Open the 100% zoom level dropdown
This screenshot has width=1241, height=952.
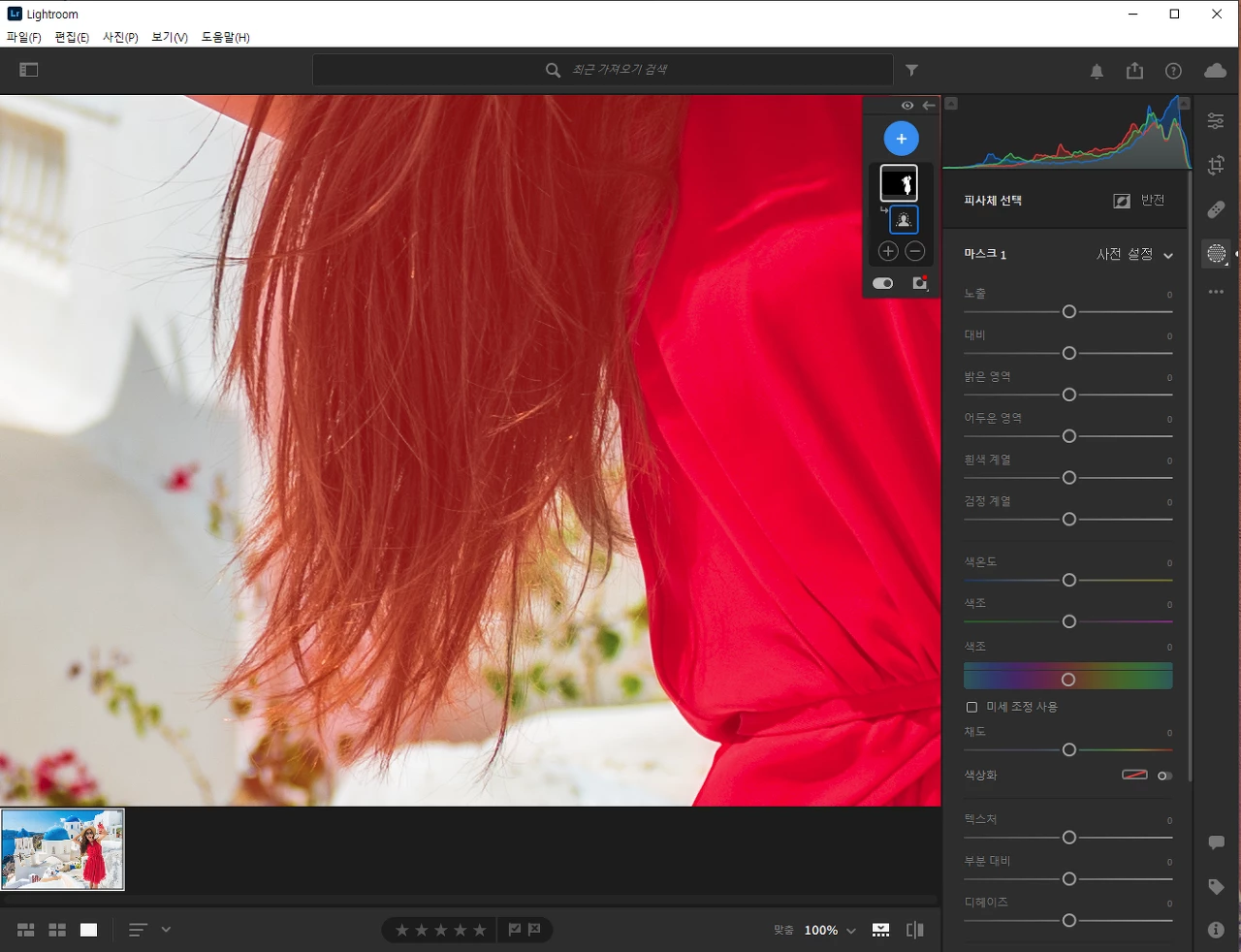(851, 931)
